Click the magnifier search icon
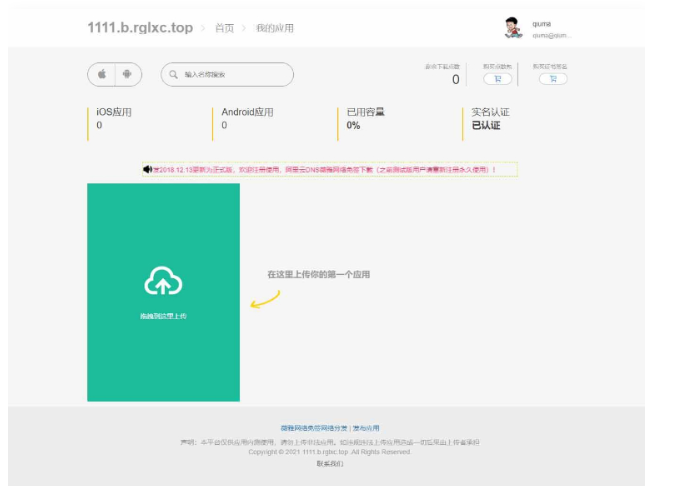Image resolution: width=696 pixels, height=486 pixels. 174,74
